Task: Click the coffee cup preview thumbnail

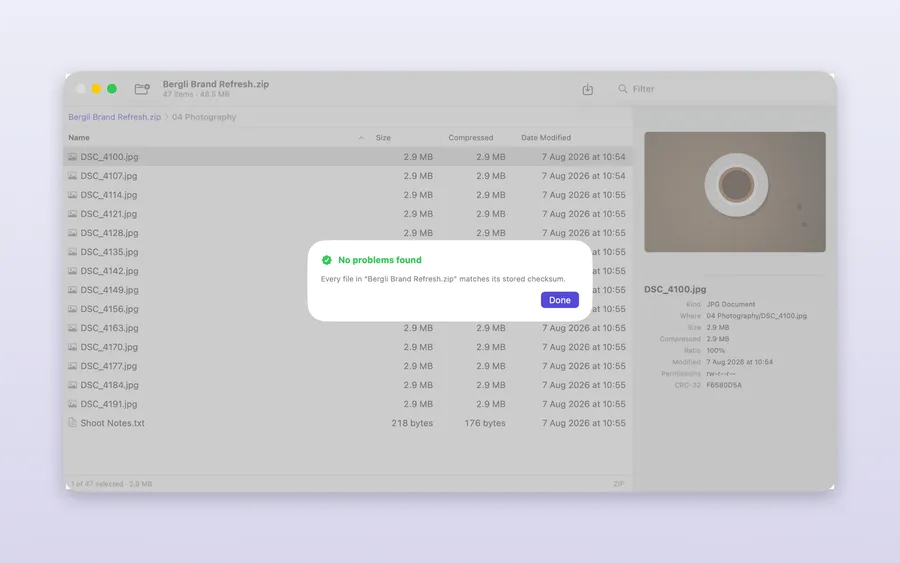Action: (x=735, y=192)
